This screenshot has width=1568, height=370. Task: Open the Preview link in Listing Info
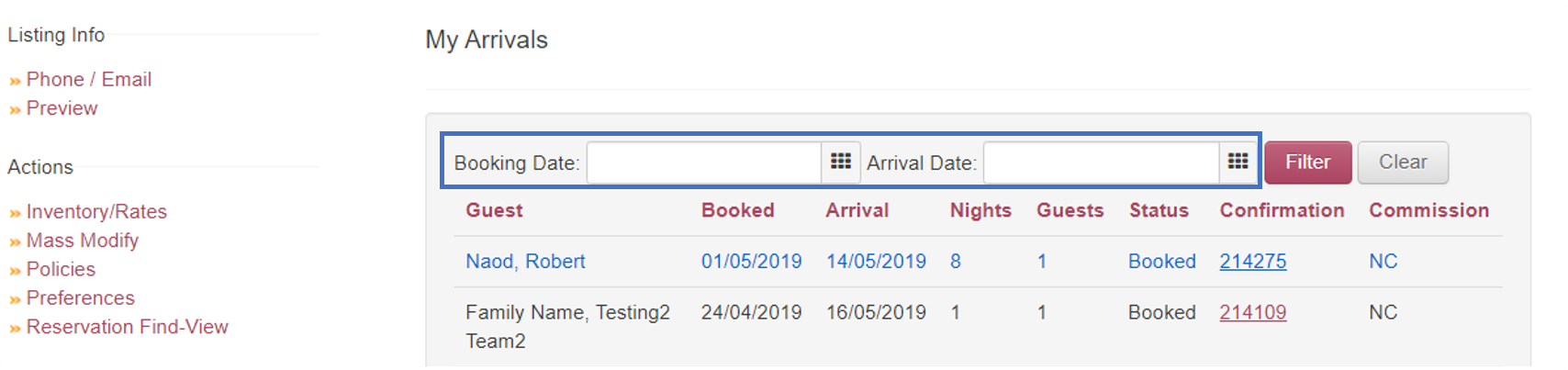pos(62,108)
